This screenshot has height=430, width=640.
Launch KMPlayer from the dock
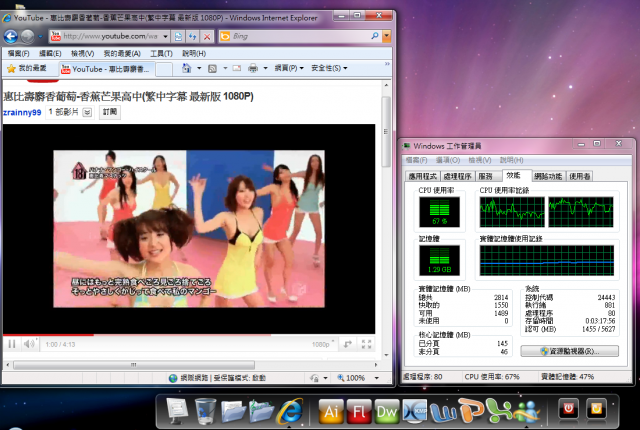414,411
